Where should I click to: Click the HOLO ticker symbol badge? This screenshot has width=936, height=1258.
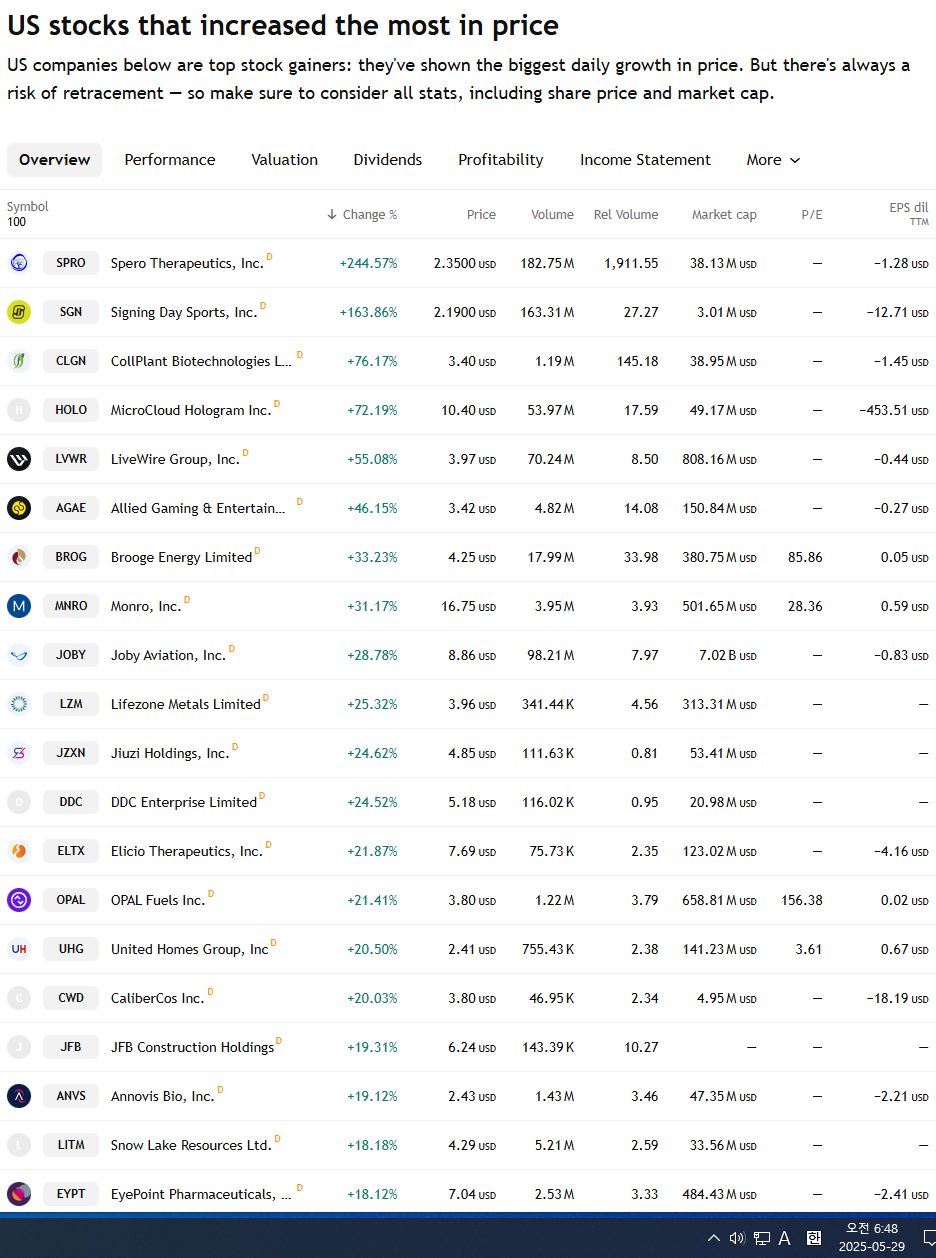tap(71, 410)
